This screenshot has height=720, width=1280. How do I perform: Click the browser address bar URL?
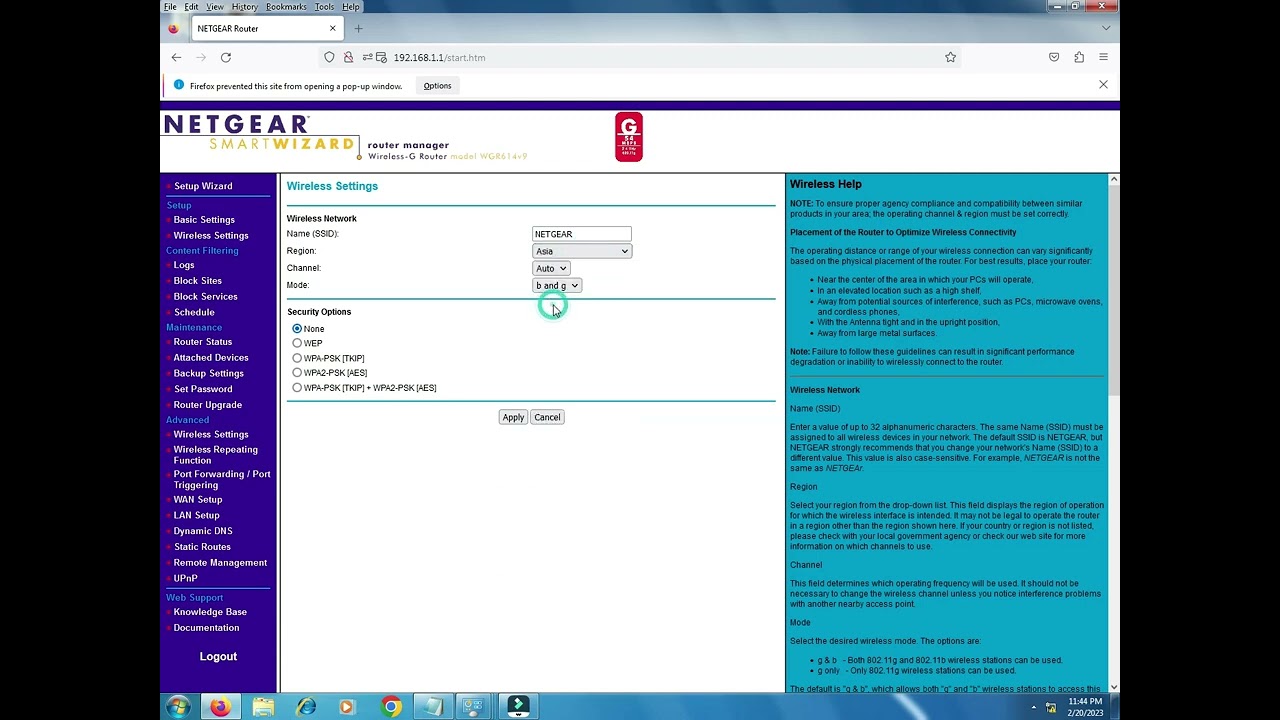tap(439, 58)
